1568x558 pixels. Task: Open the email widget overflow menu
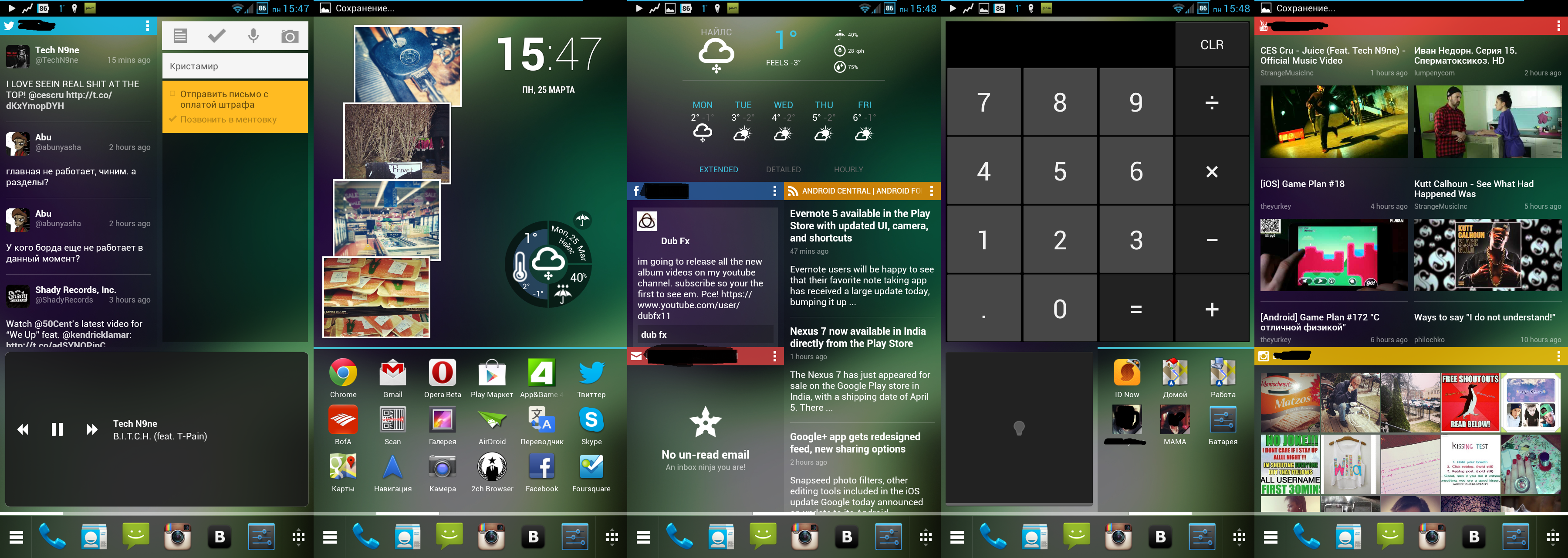click(x=774, y=356)
